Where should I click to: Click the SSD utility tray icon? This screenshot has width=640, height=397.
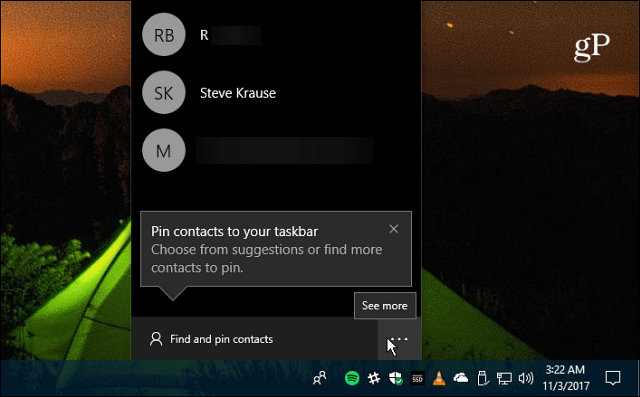tap(417, 379)
